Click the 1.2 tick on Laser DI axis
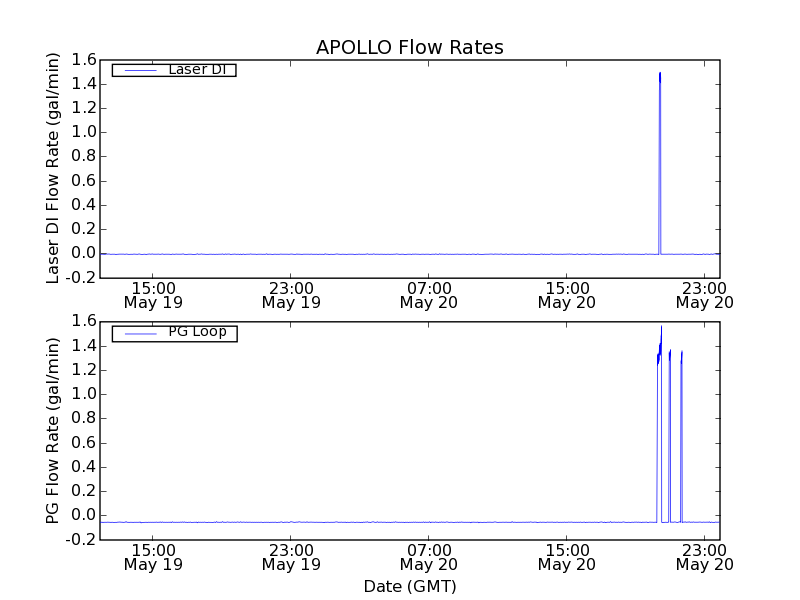800x600 pixels. [84, 108]
